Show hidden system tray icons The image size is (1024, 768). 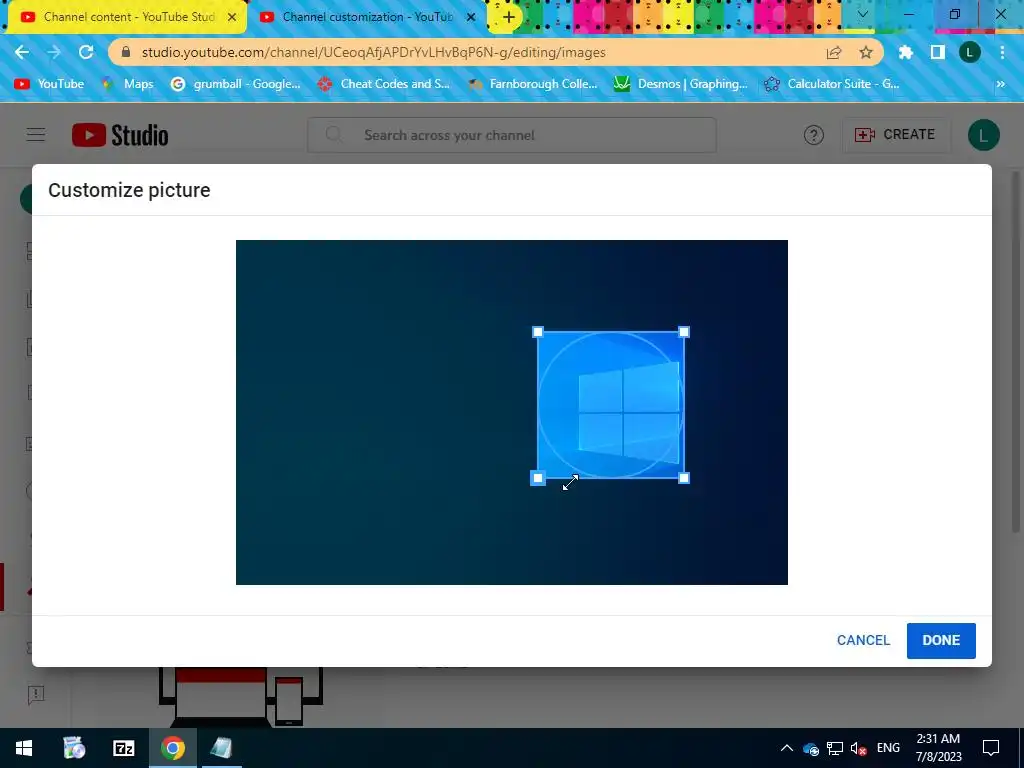coord(786,748)
